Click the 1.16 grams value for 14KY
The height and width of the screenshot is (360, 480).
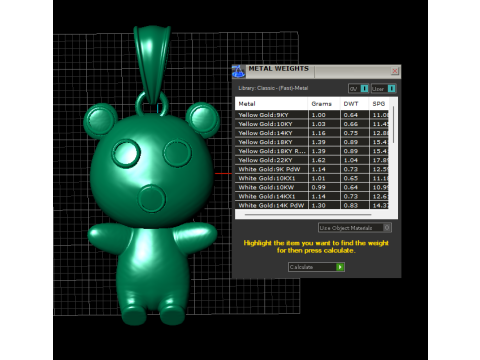(318, 133)
